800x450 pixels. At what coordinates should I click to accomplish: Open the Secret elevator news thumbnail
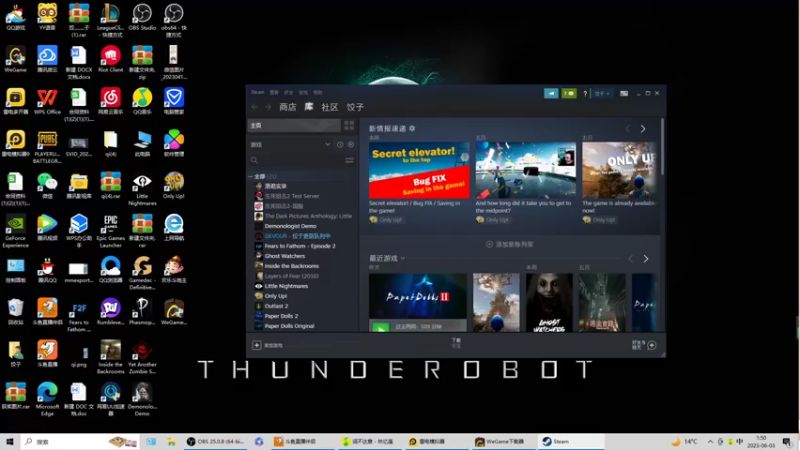[419, 170]
